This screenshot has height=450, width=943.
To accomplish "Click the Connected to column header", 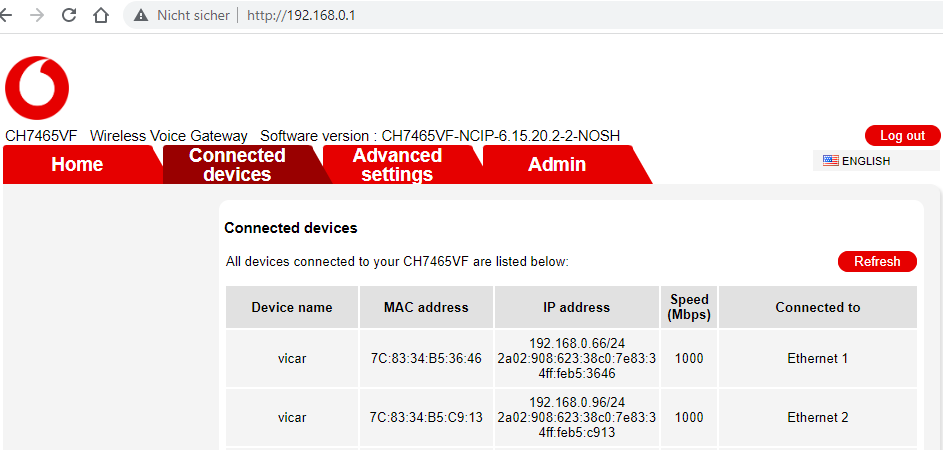I will point(817,308).
